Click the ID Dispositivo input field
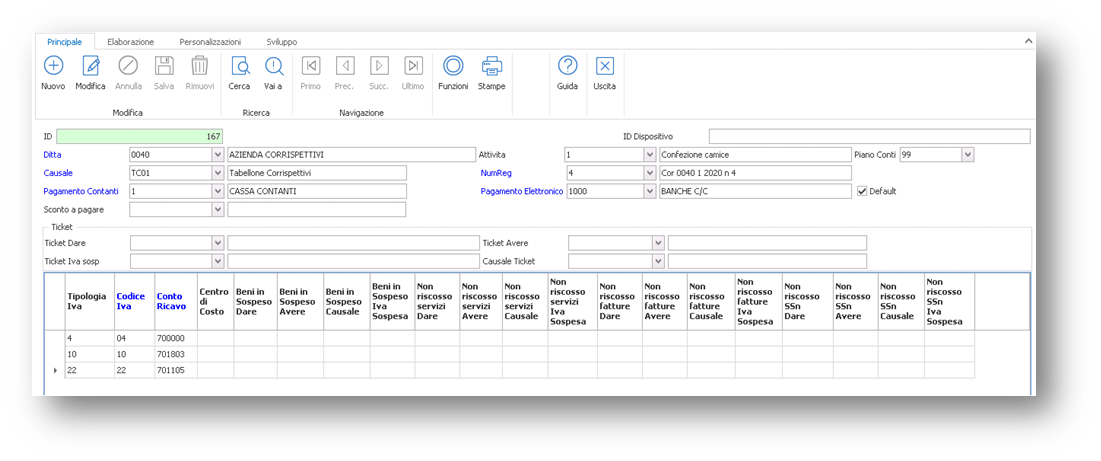 [x=868, y=137]
